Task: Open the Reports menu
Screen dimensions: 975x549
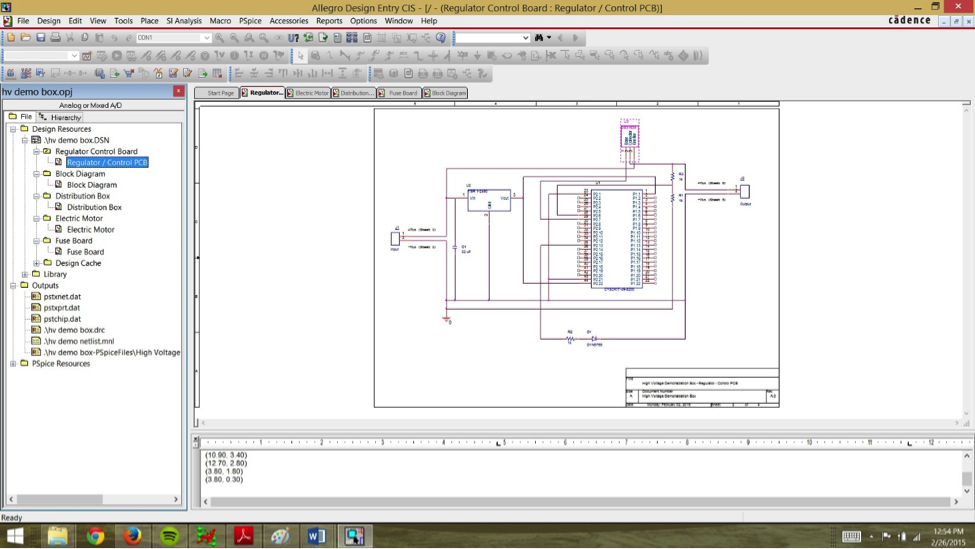Action: pyautogui.click(x=329, y=21)
